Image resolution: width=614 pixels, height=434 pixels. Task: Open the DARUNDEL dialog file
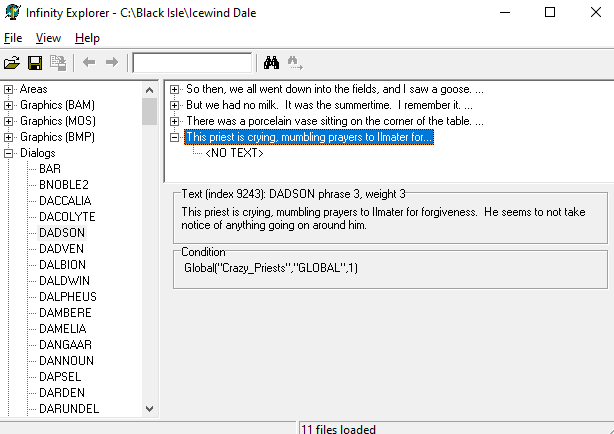pos(69,409)
